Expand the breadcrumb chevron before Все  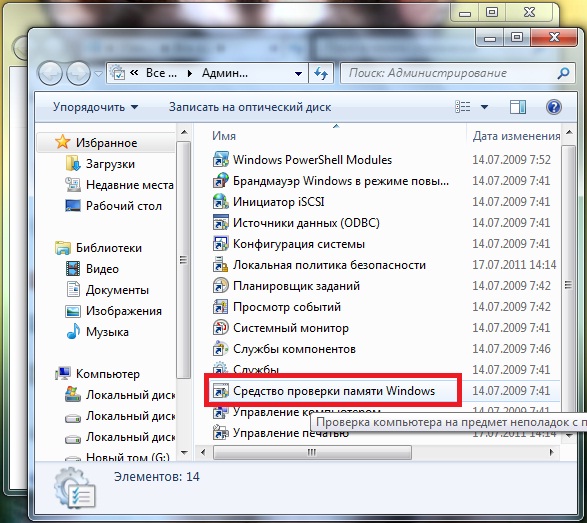pyautogui.click(x=134, y=73)
